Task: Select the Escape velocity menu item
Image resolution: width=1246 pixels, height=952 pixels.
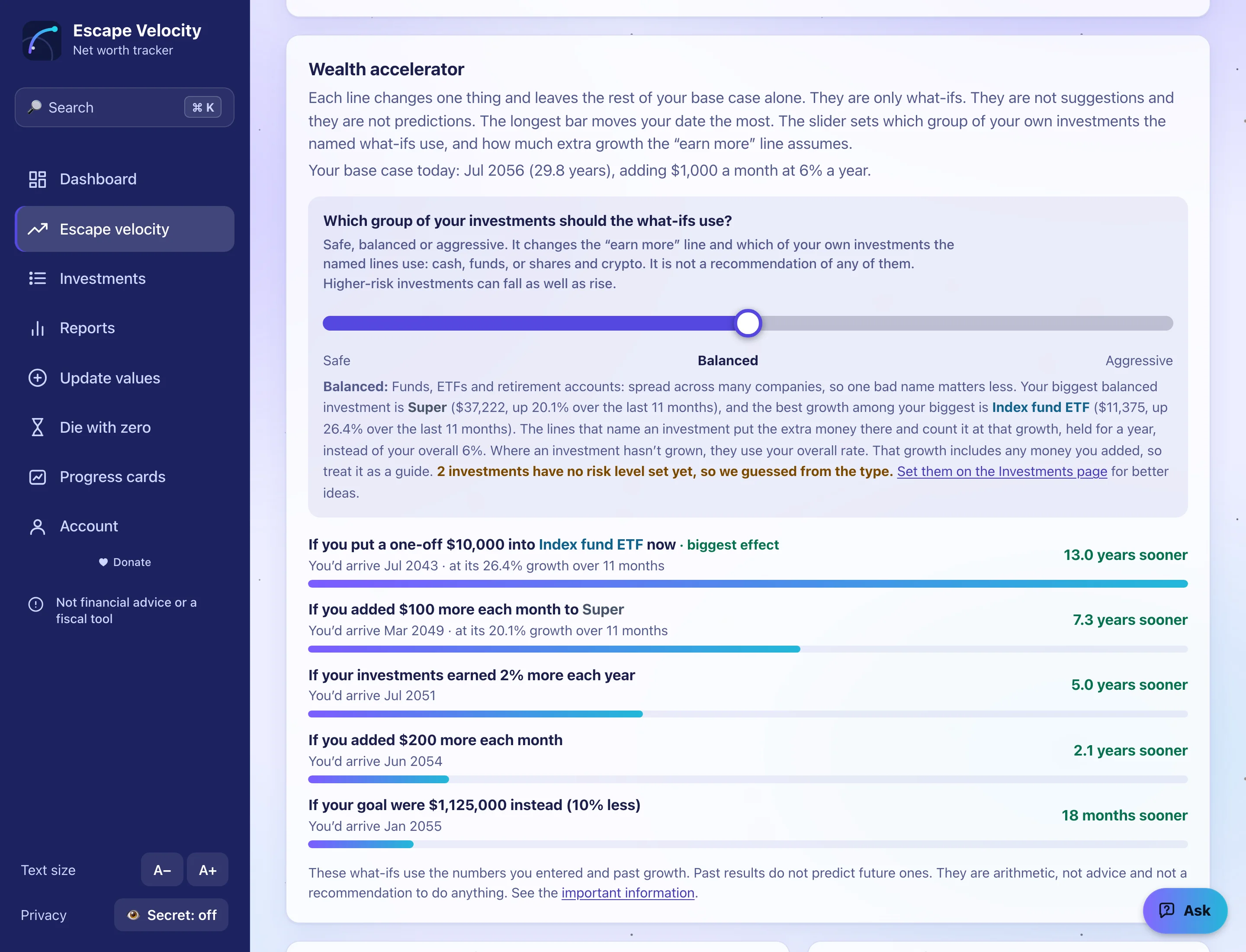Action: point(125,229)
